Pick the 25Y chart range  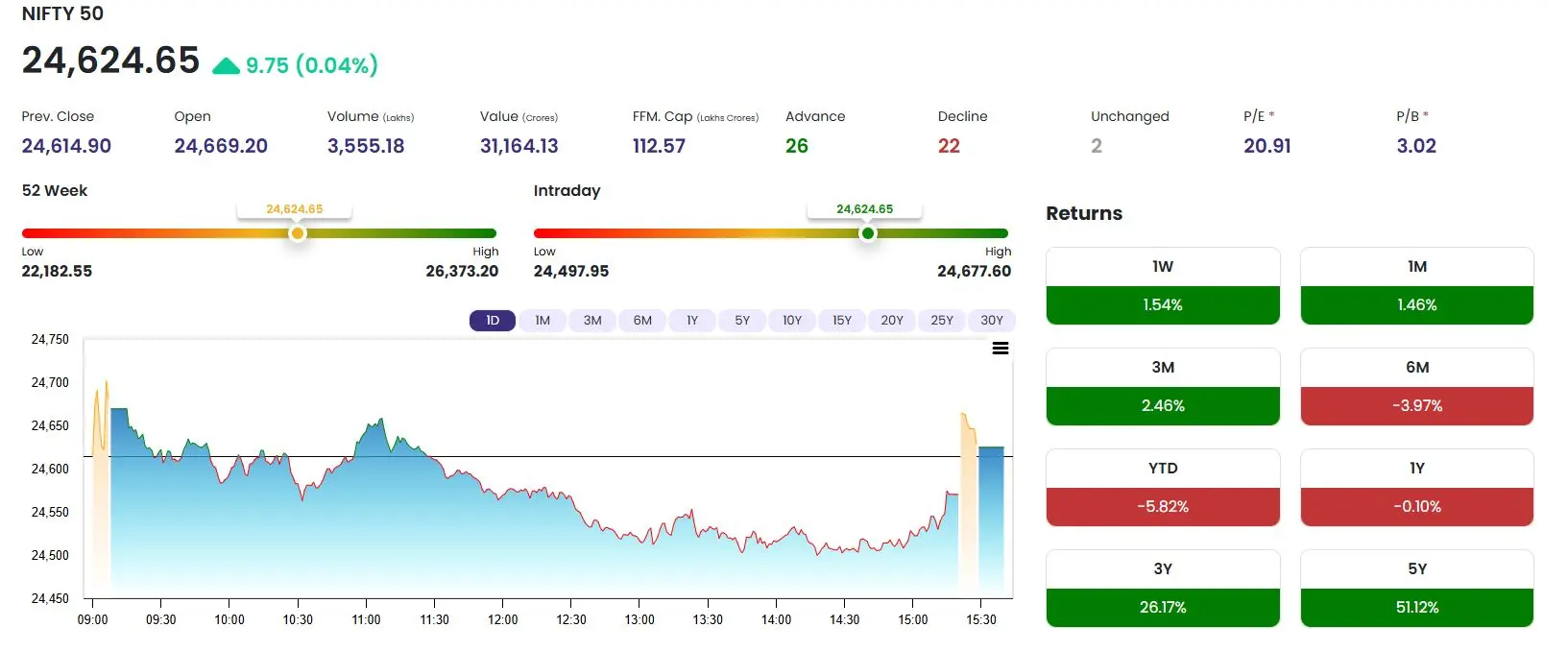coord(942,321)
